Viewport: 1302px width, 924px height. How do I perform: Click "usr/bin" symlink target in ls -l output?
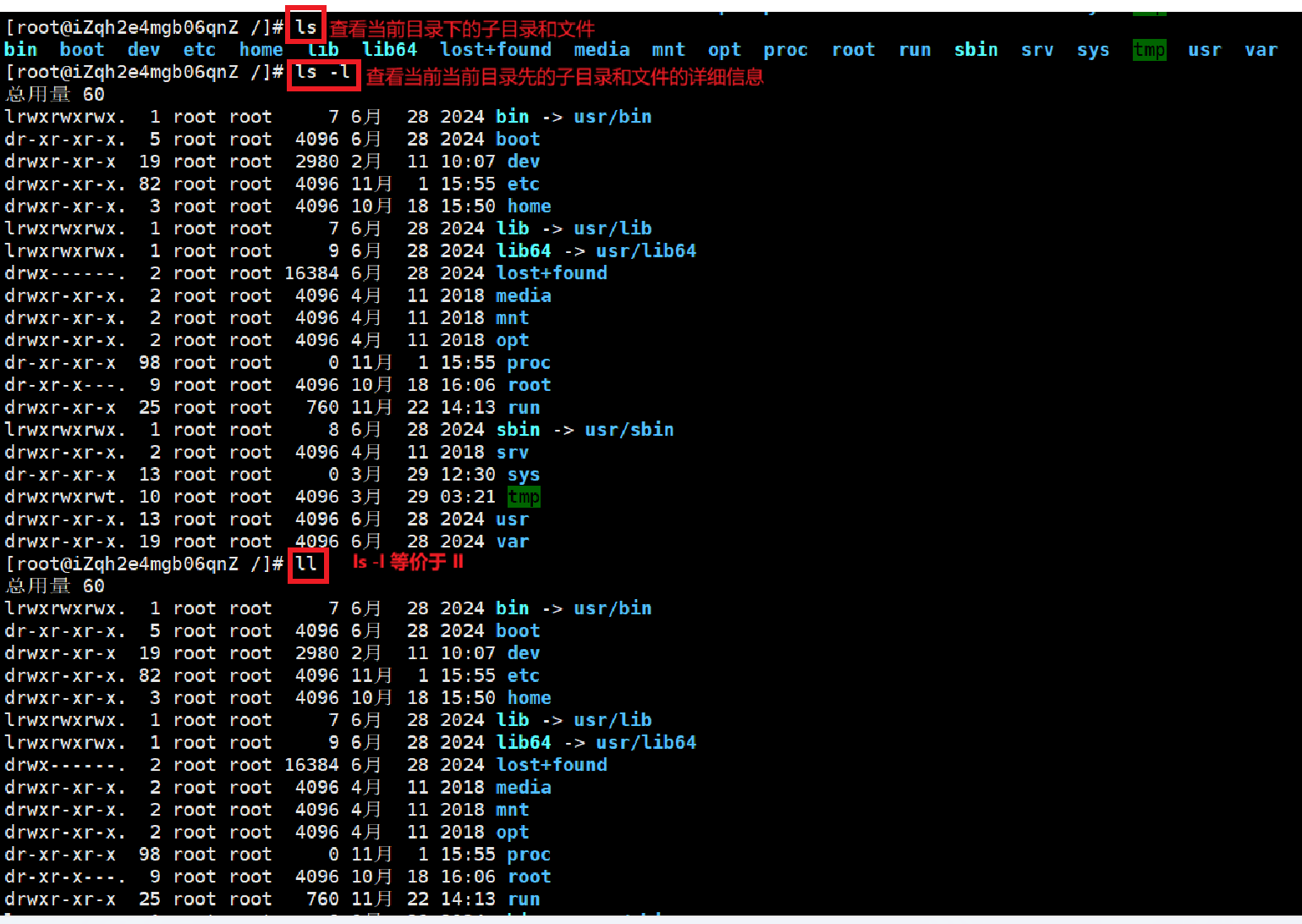[613, 117]
